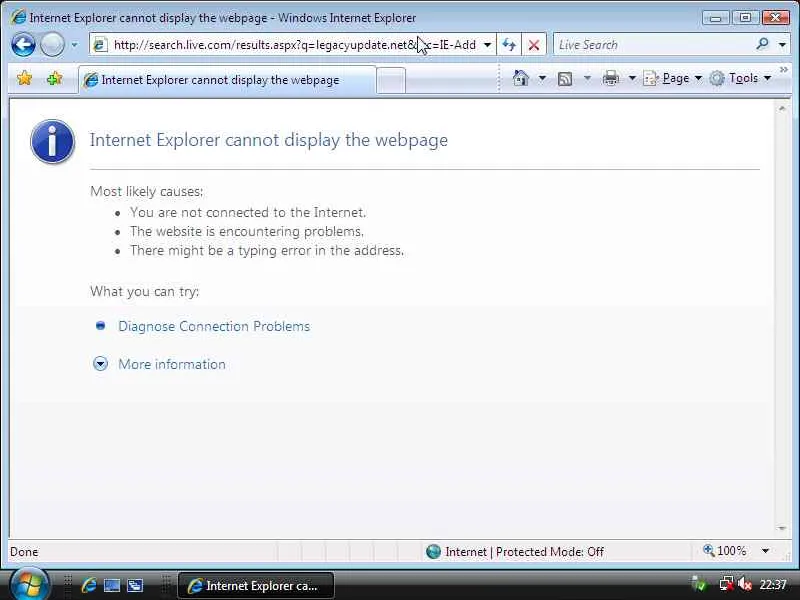Click the greyed Forward navigation button
Image resolution: width=800 pixels, height=600 pixels.
tap(52, 45)
